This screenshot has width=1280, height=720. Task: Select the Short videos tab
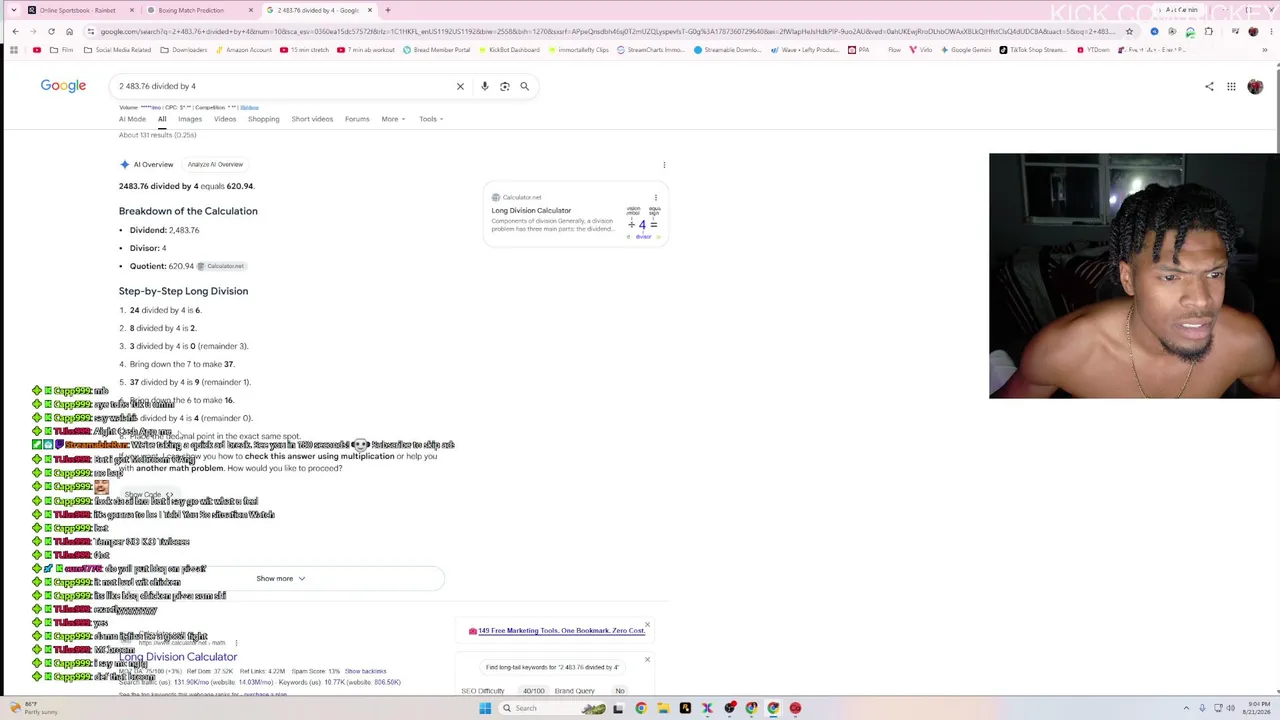pos(312,119)
